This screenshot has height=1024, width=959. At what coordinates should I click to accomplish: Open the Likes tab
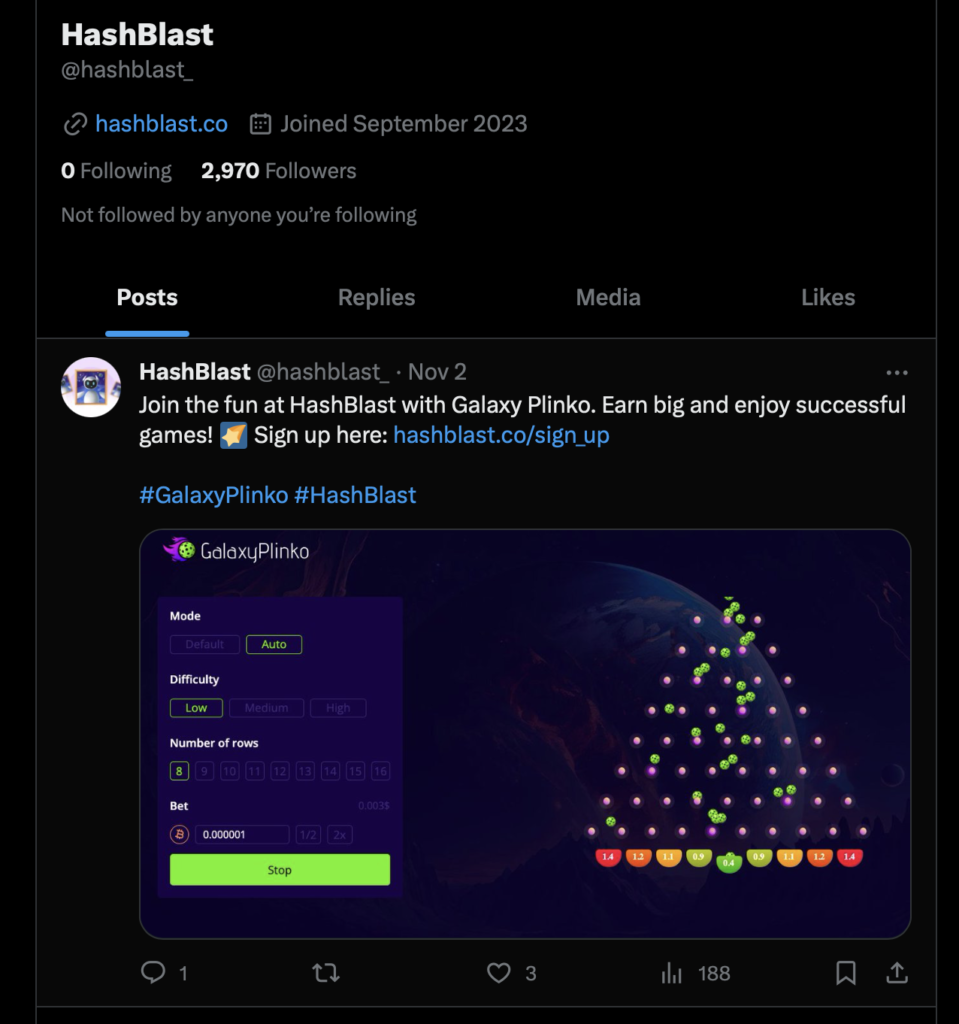pos(828,298)
